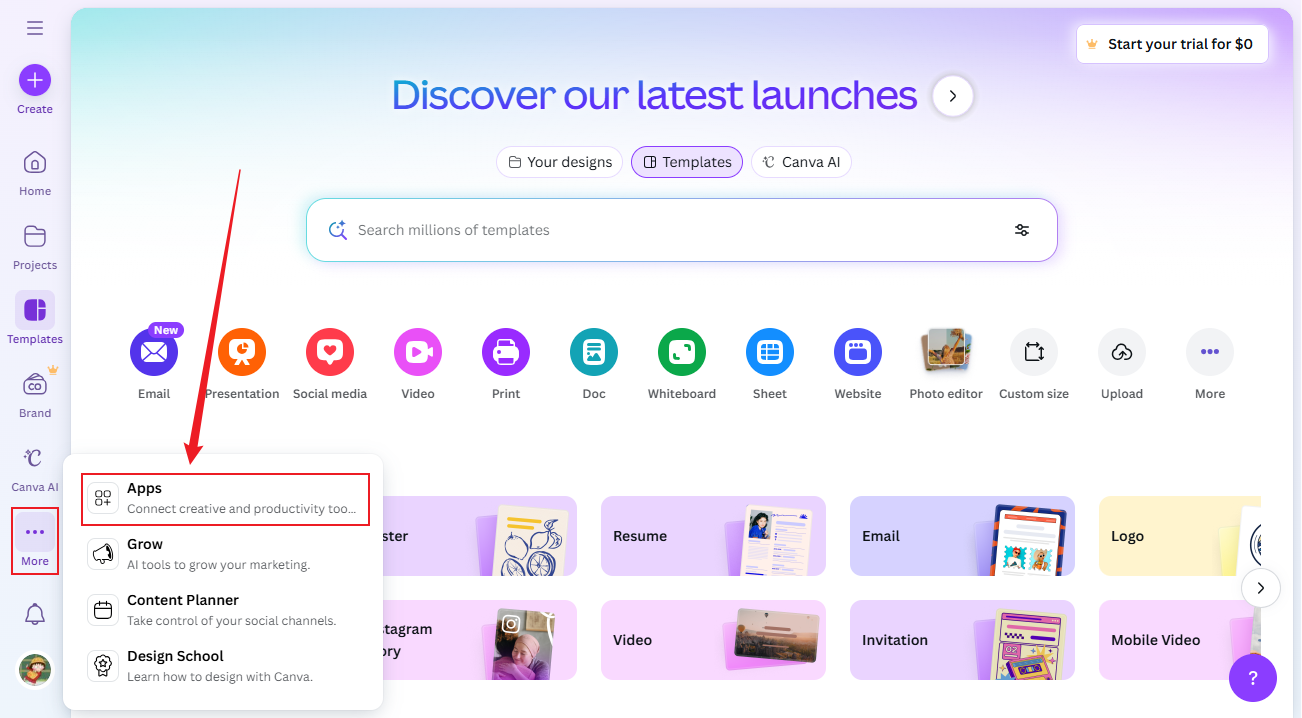
Task: Select the Email design type icon
Action: click(x=153, y=351)
